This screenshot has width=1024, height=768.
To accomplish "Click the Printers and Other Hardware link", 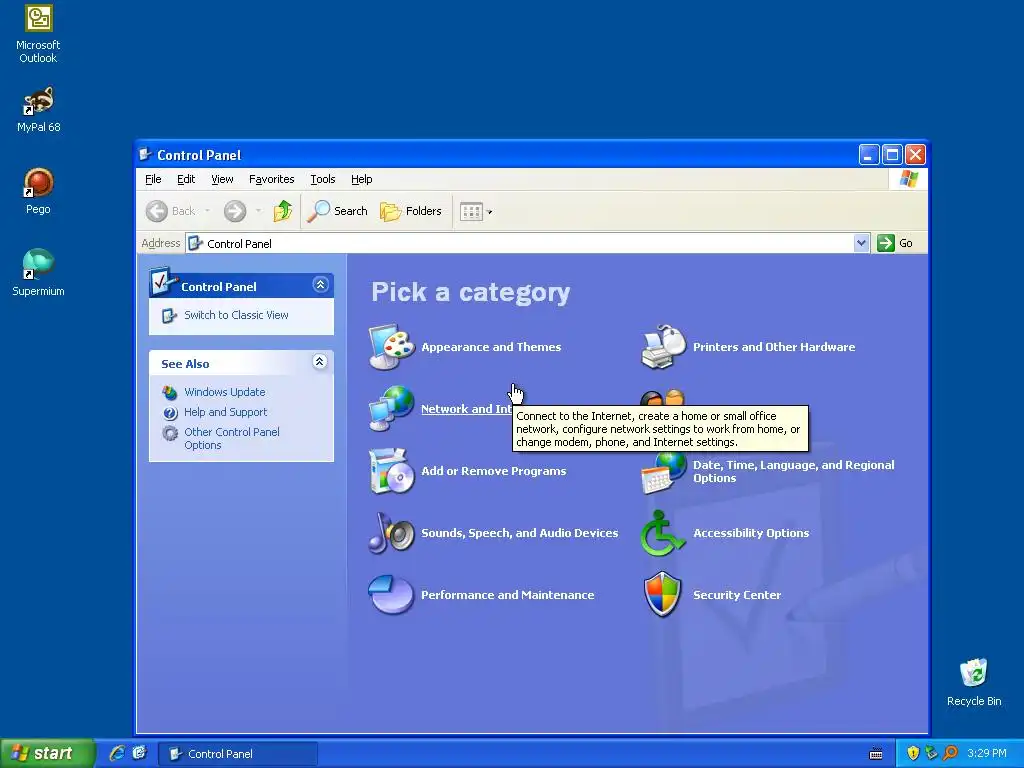I will [774, 347].
